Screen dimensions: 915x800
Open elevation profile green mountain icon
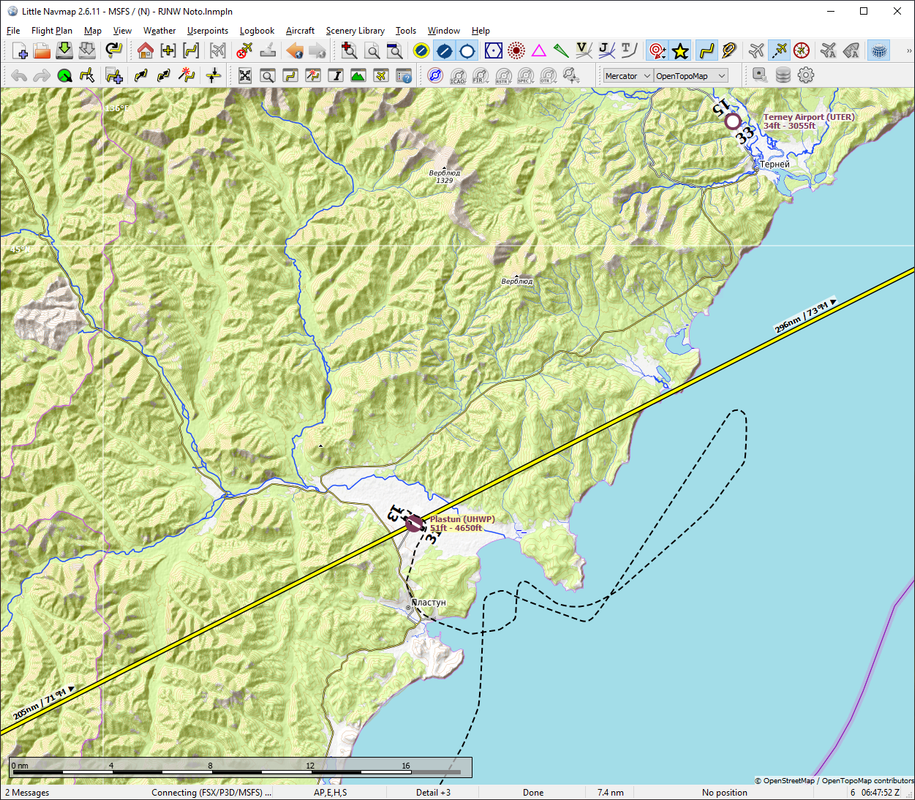[x=358, y=76]
